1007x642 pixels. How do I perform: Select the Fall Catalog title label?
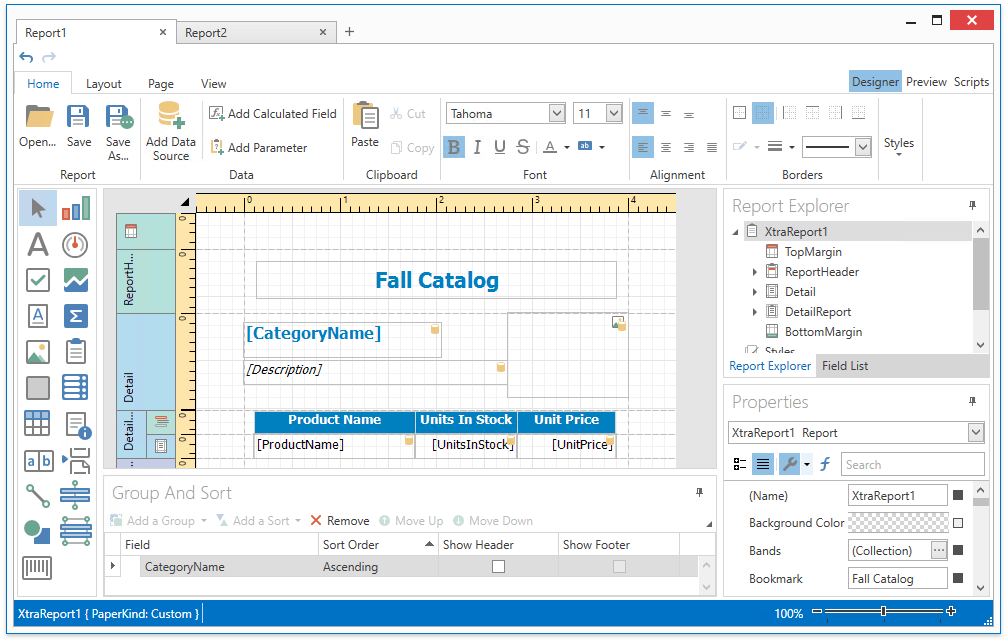coord(436,280)
